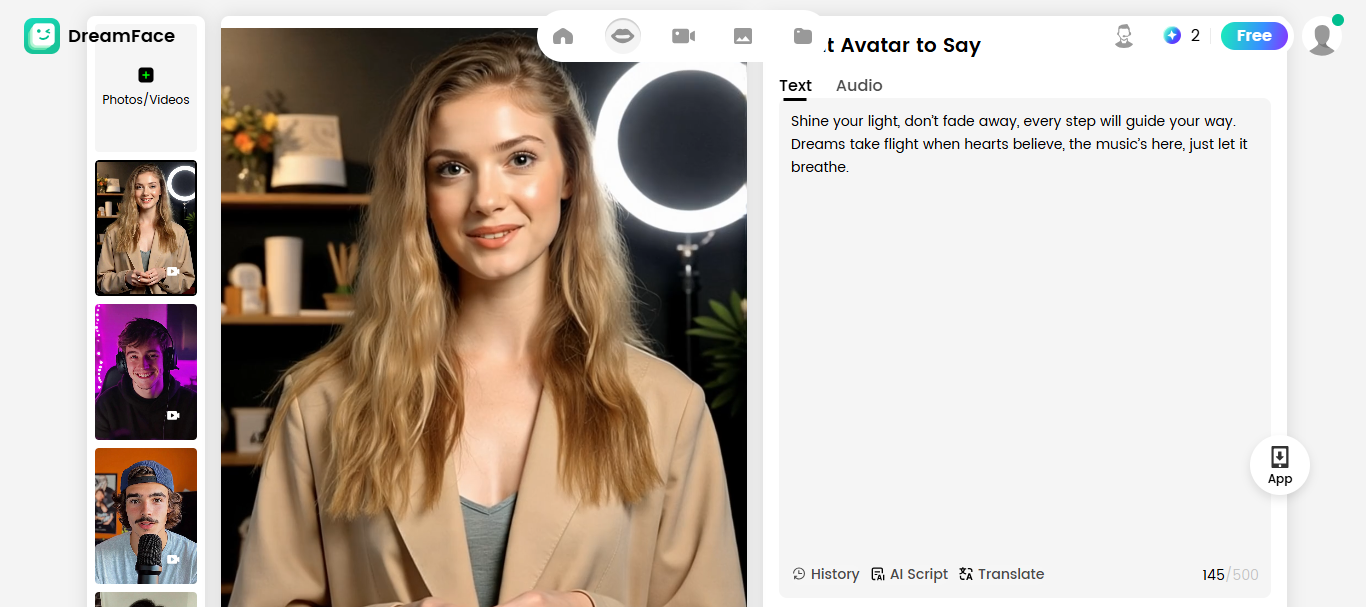Switch to the Audio tab
The height and width of the screenshot is (607, 1366).
point(859,86)
